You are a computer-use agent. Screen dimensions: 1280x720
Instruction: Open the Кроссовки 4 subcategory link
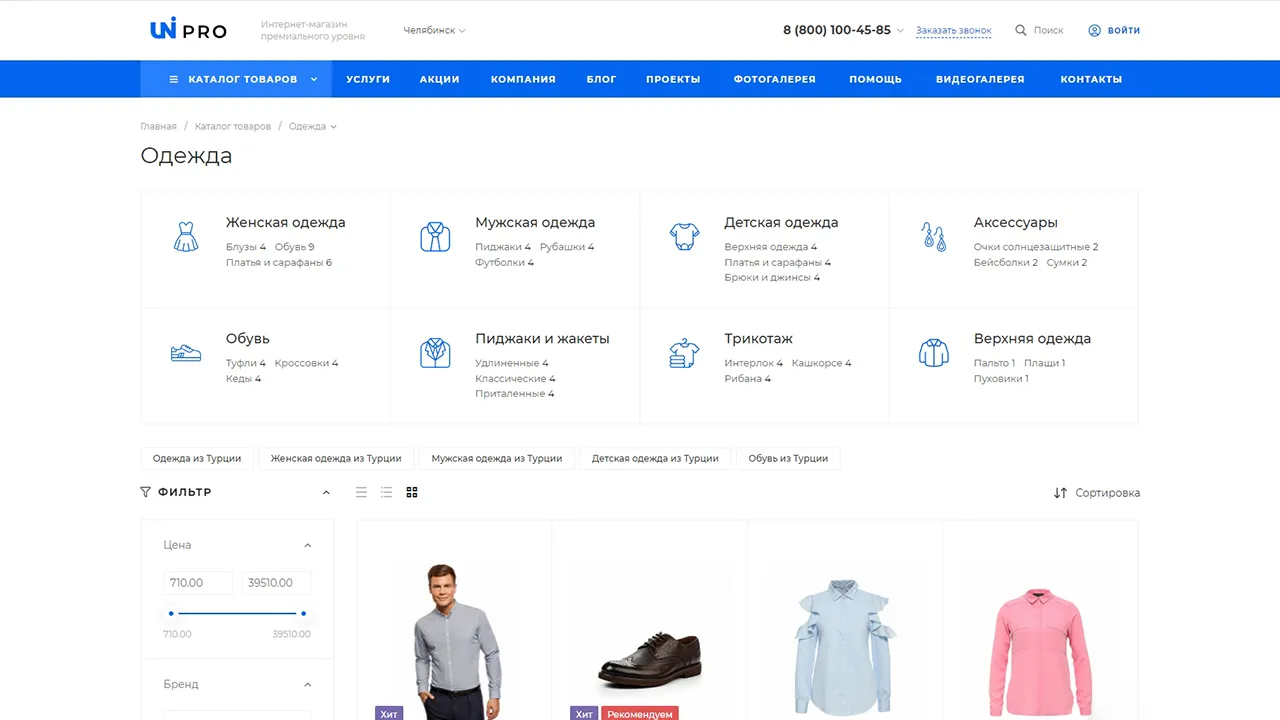(x=306, y=363)
